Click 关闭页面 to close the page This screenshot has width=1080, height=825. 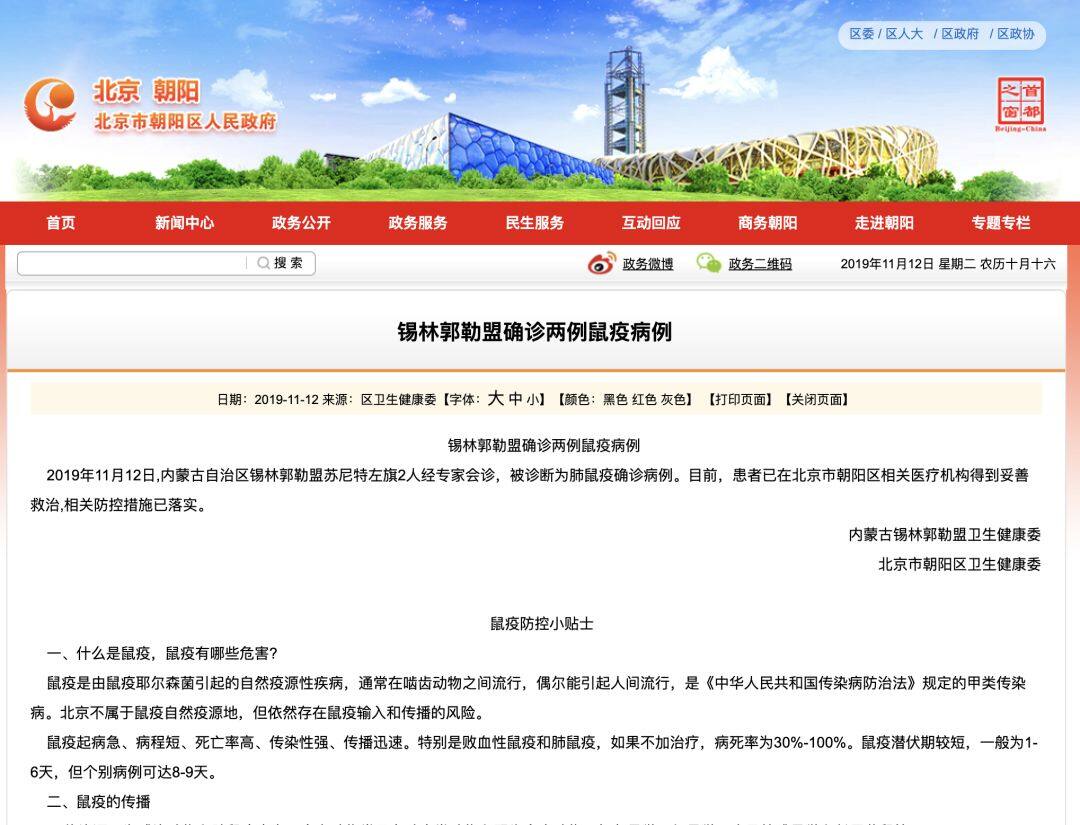[x=817, y=399]
